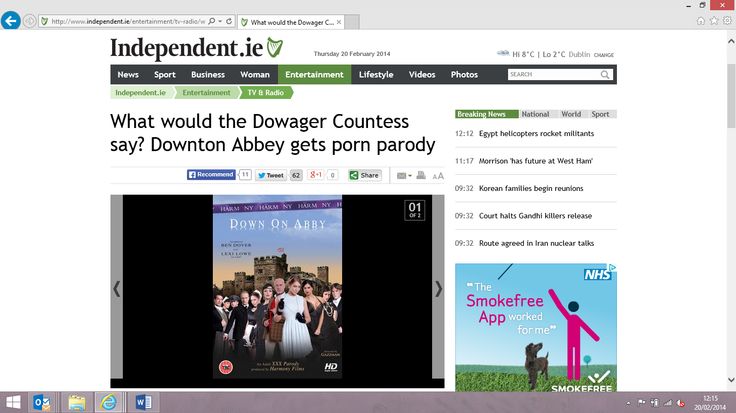
Task: Open the Videos navigation item
Action: 422,75
